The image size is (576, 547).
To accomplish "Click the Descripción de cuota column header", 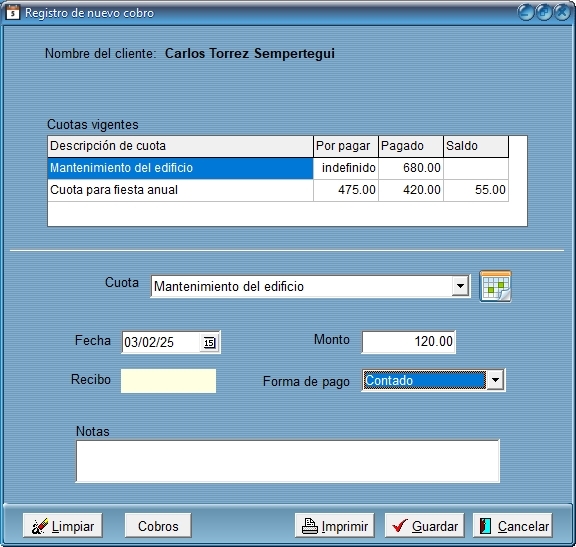I will coord(180,146).
